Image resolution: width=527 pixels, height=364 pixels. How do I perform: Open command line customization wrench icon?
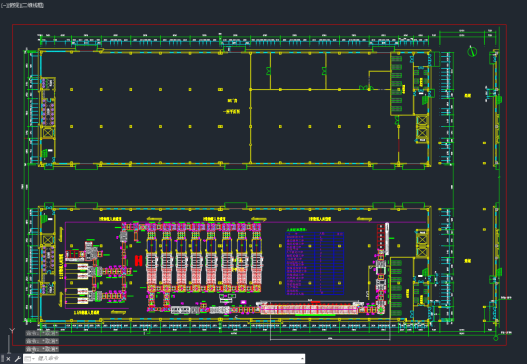pos(17,359)
